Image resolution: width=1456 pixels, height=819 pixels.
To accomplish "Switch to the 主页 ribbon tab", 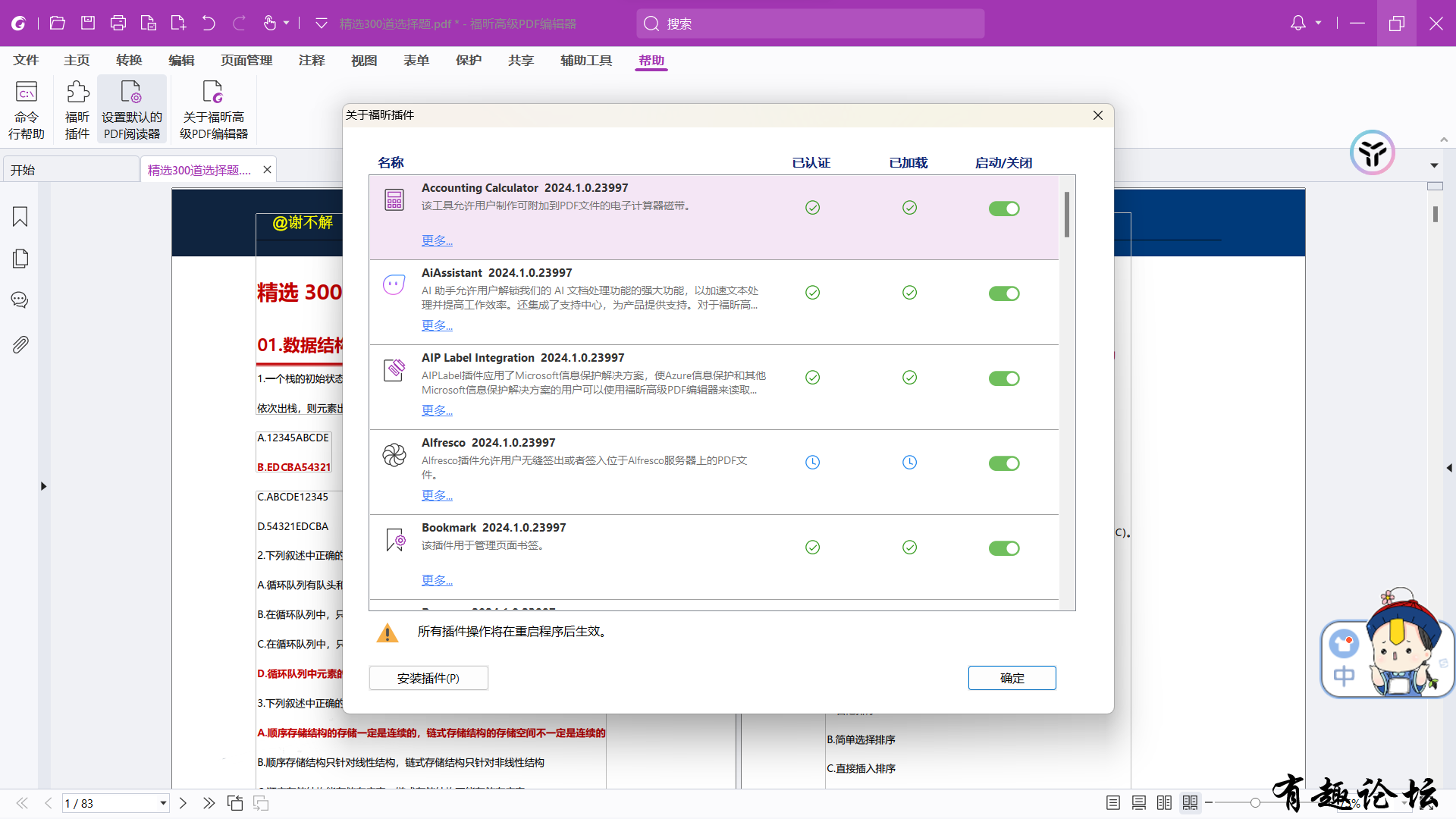I will (x=77, y=60).
